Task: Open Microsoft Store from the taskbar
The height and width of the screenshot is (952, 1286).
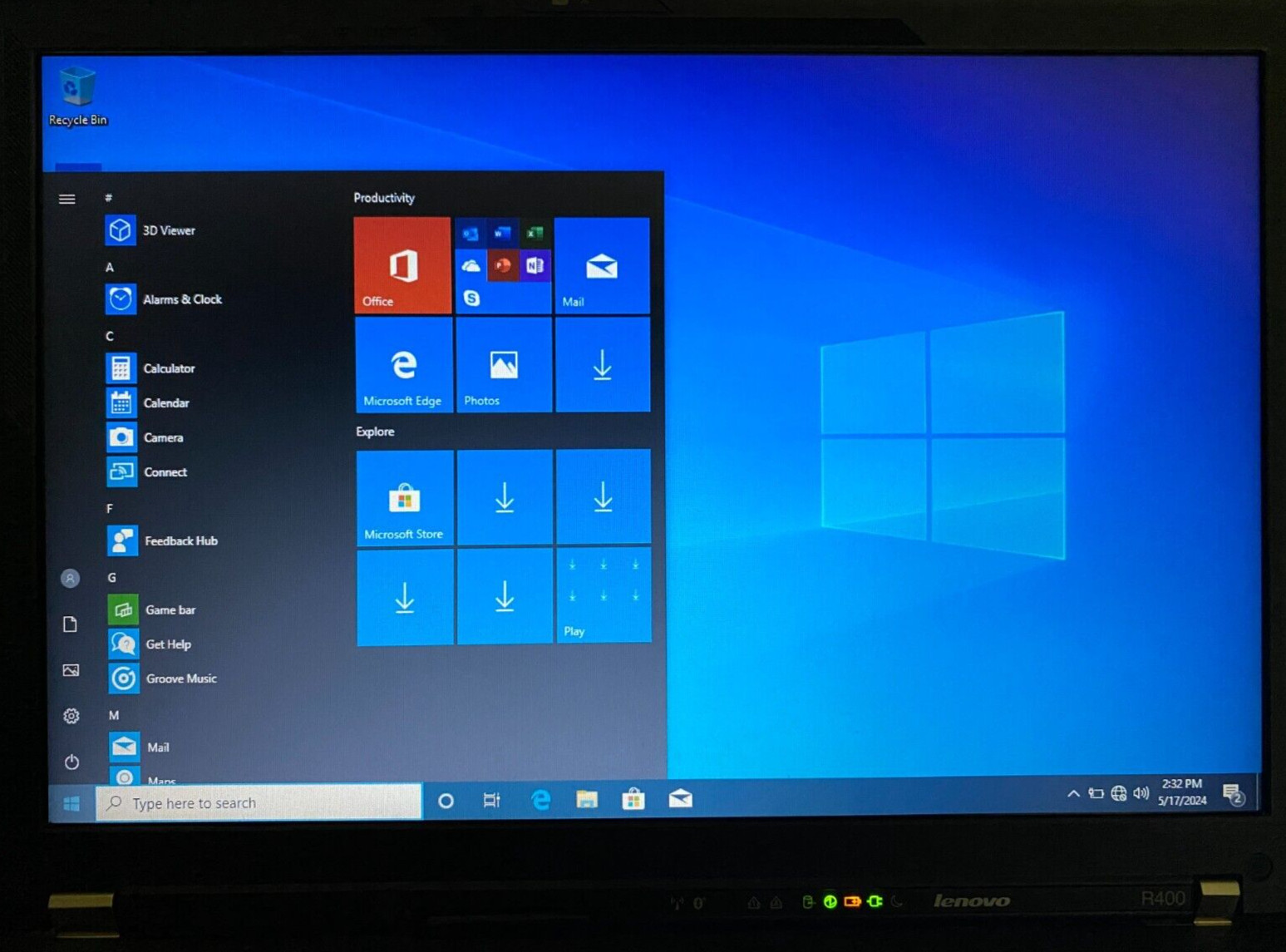Action: (x=633, y=800)
